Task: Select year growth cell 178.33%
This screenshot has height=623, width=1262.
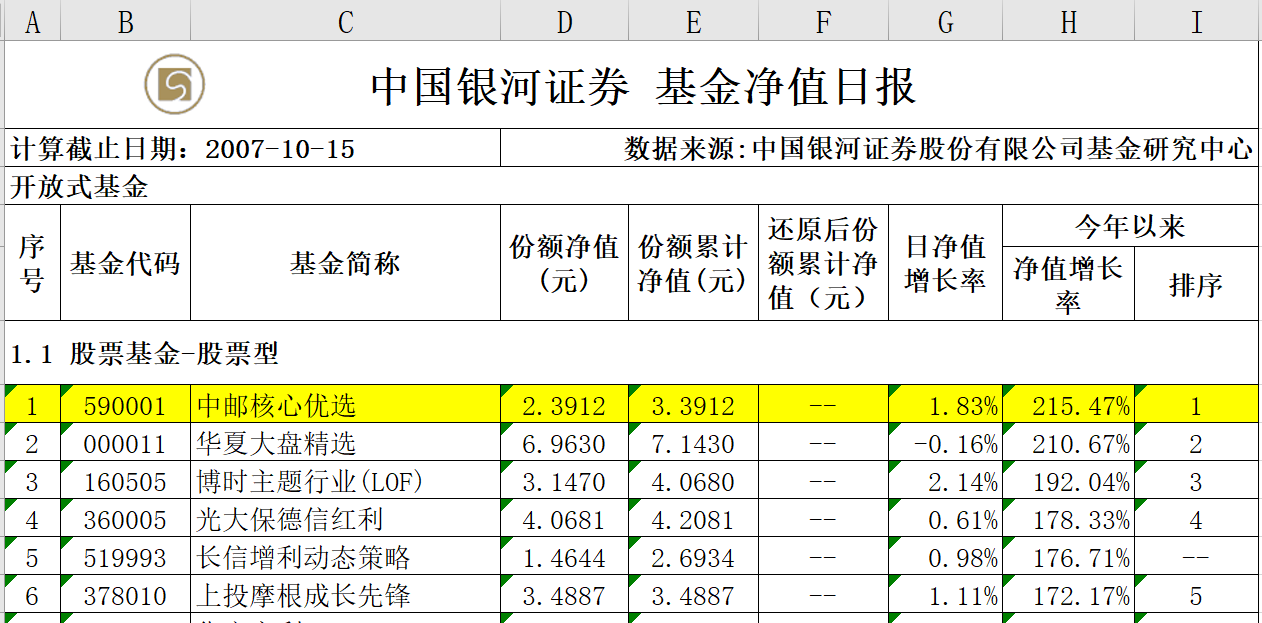Action: click(x=1068, y=519)
